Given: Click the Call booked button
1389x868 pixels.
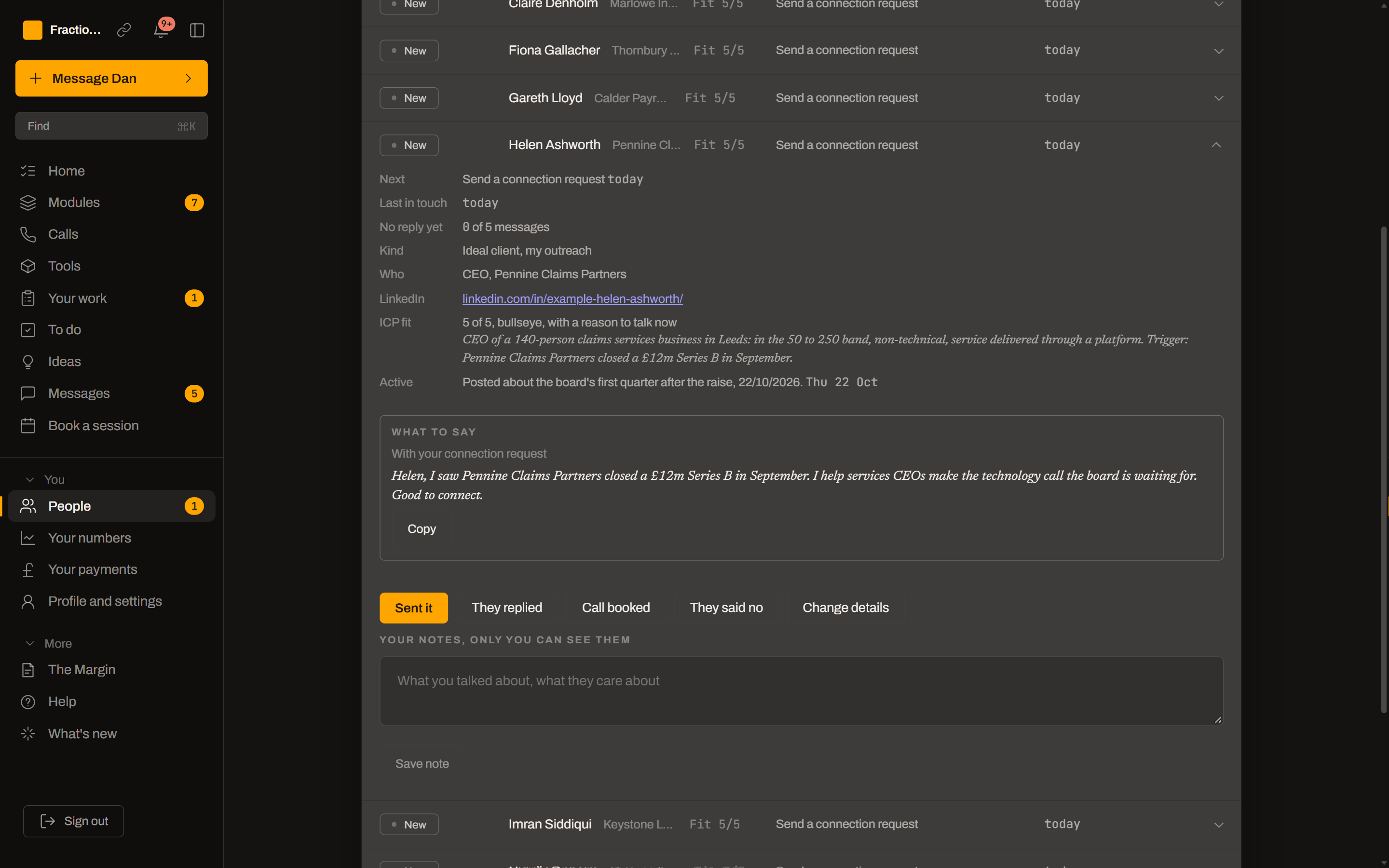Looking at the screenshot, I should (616, 608).
